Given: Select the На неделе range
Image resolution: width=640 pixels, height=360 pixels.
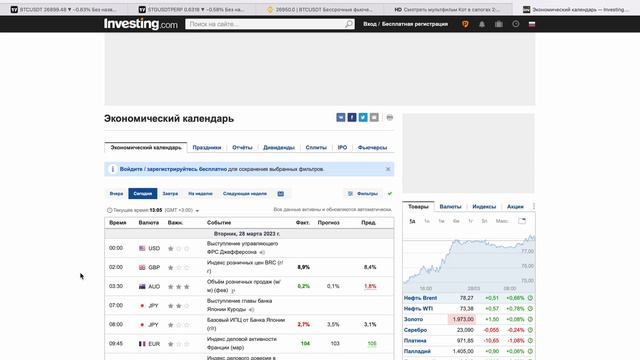Looking at the screenshot, I should pos(200,193).
